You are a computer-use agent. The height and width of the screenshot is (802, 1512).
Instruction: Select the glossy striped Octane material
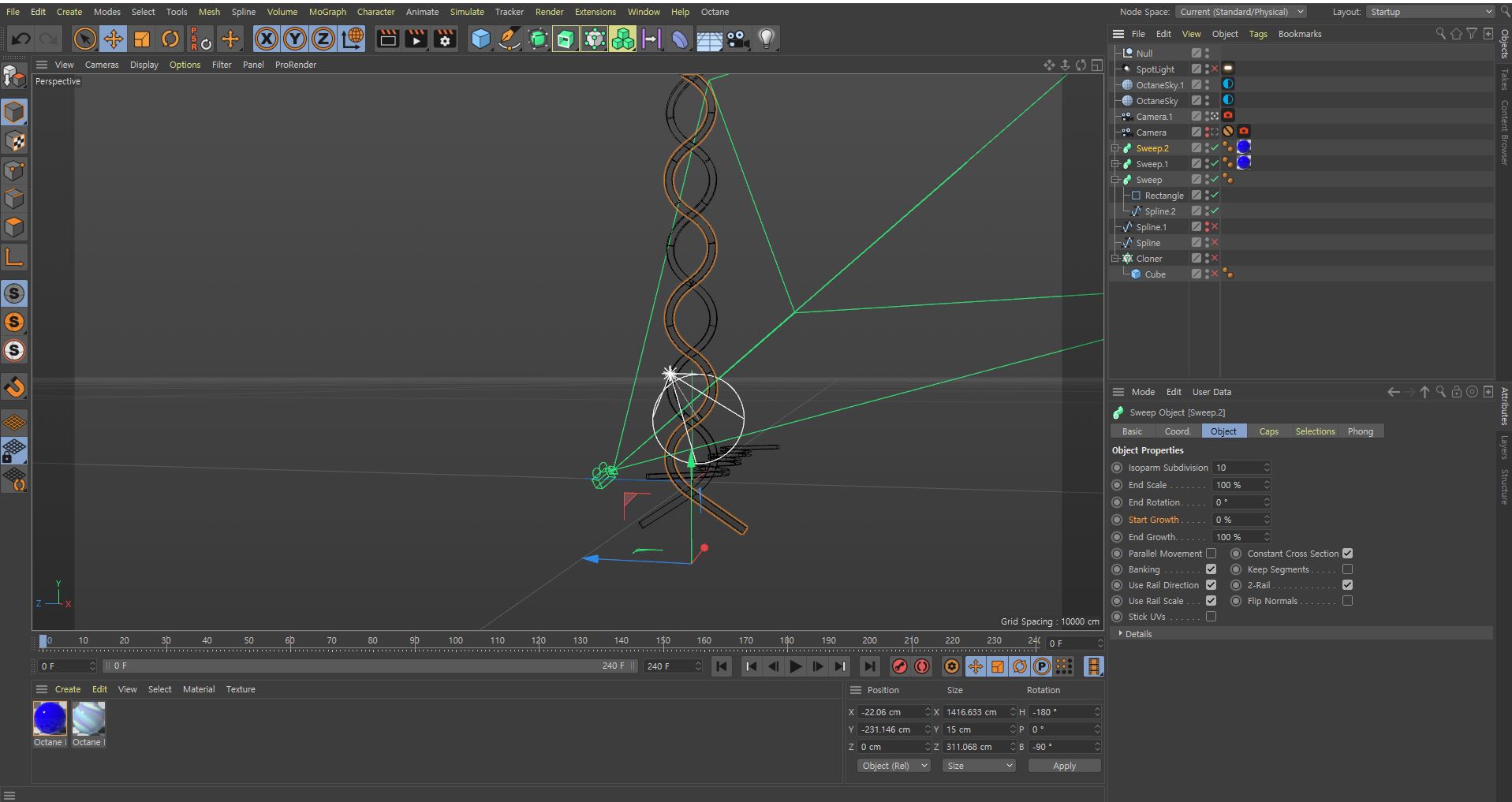point(88,718)
